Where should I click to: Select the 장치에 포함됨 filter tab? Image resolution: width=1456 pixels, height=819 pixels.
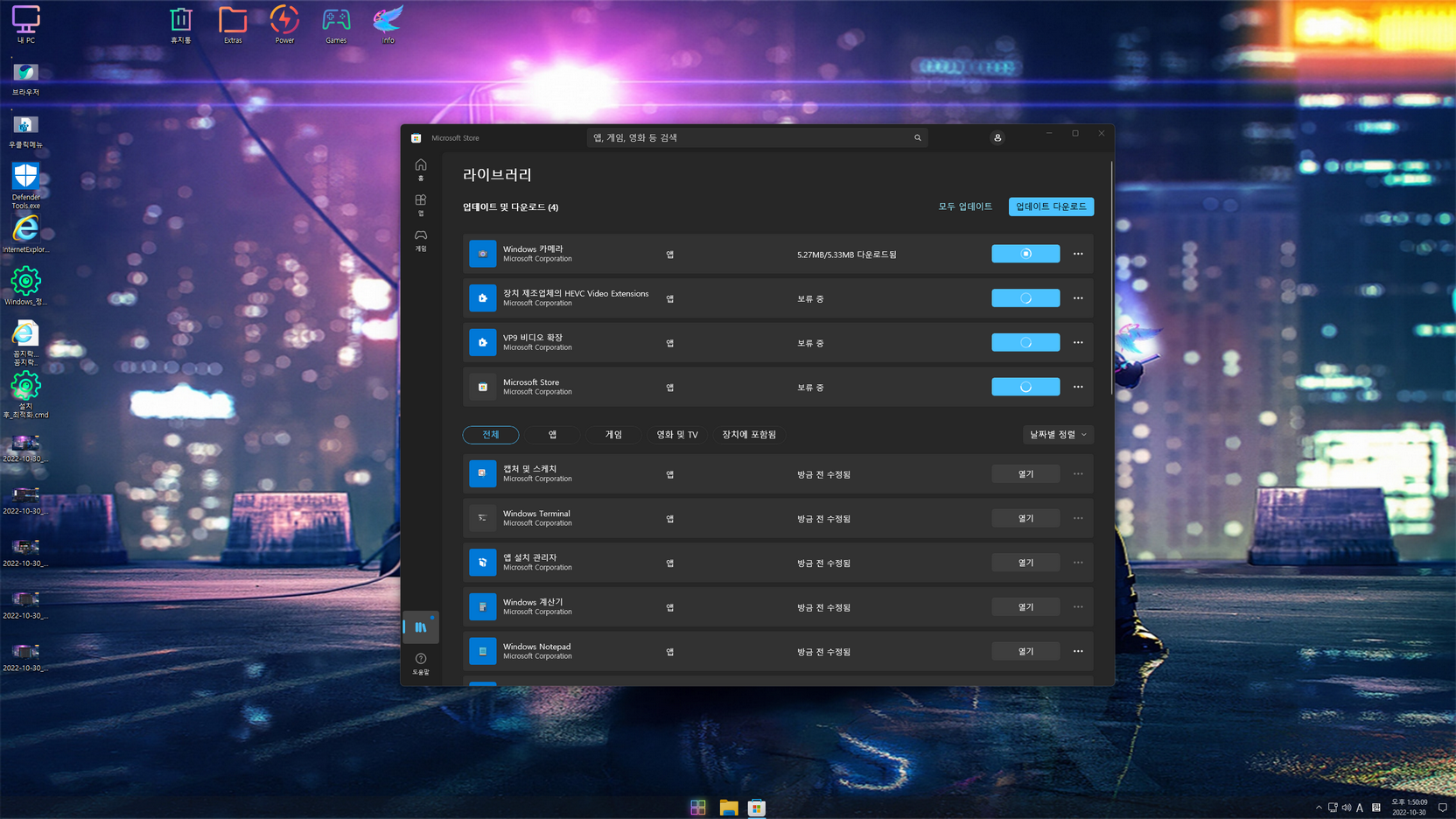click(749, 434)
